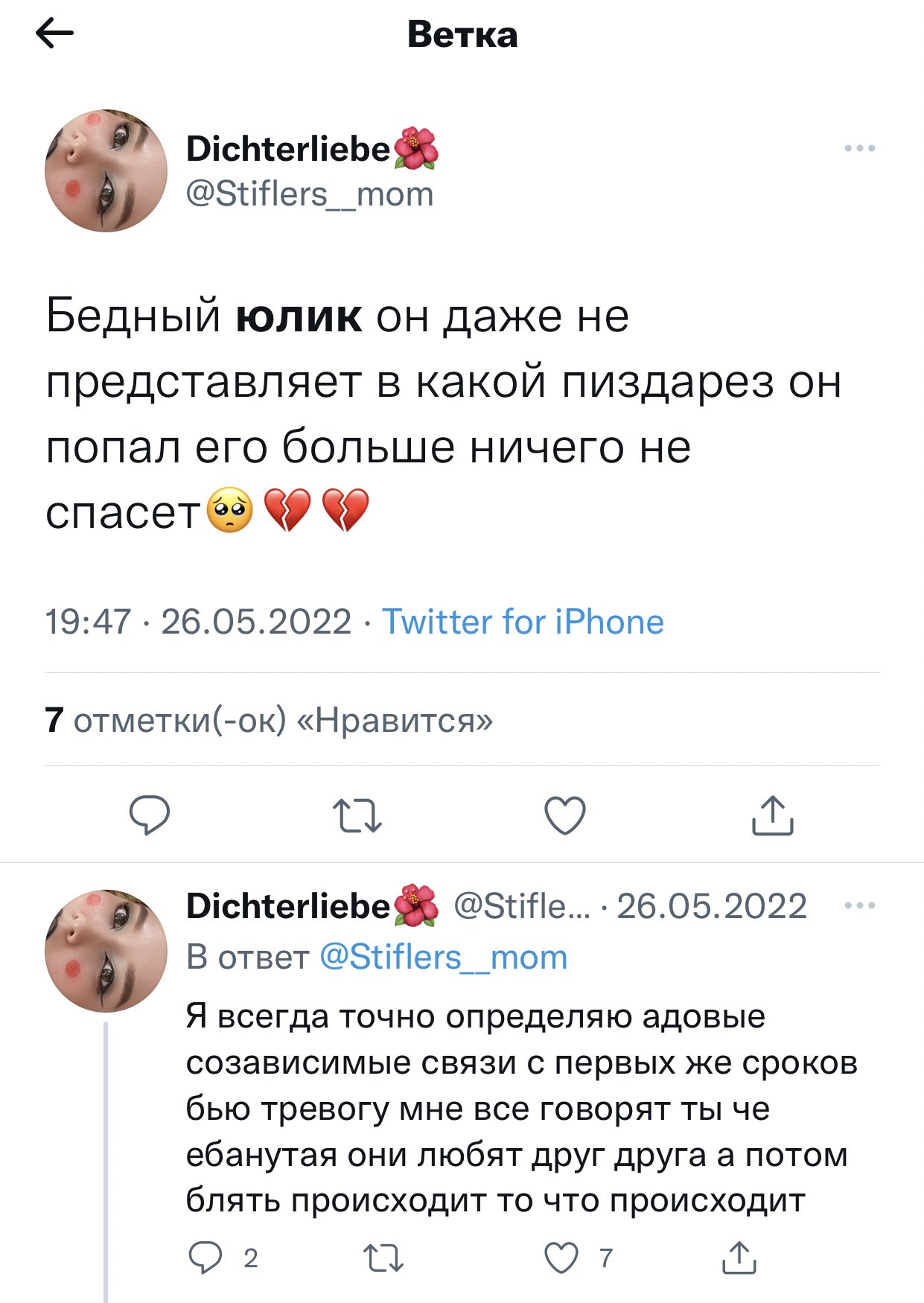The image size is (924, 1303).
Task: Tap the @Stiflers__mom handle under the name
Action: coord(310,194)
